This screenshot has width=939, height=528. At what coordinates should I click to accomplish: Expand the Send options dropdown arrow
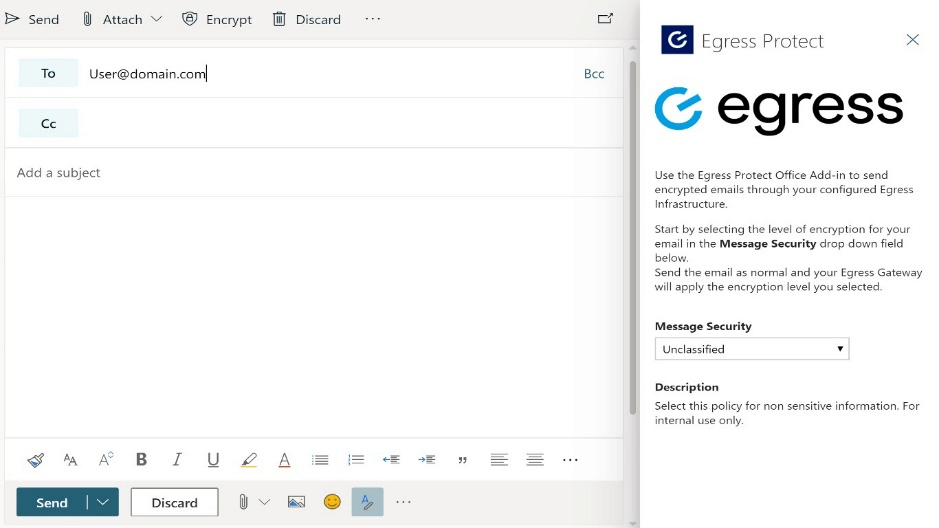[103, 502]
